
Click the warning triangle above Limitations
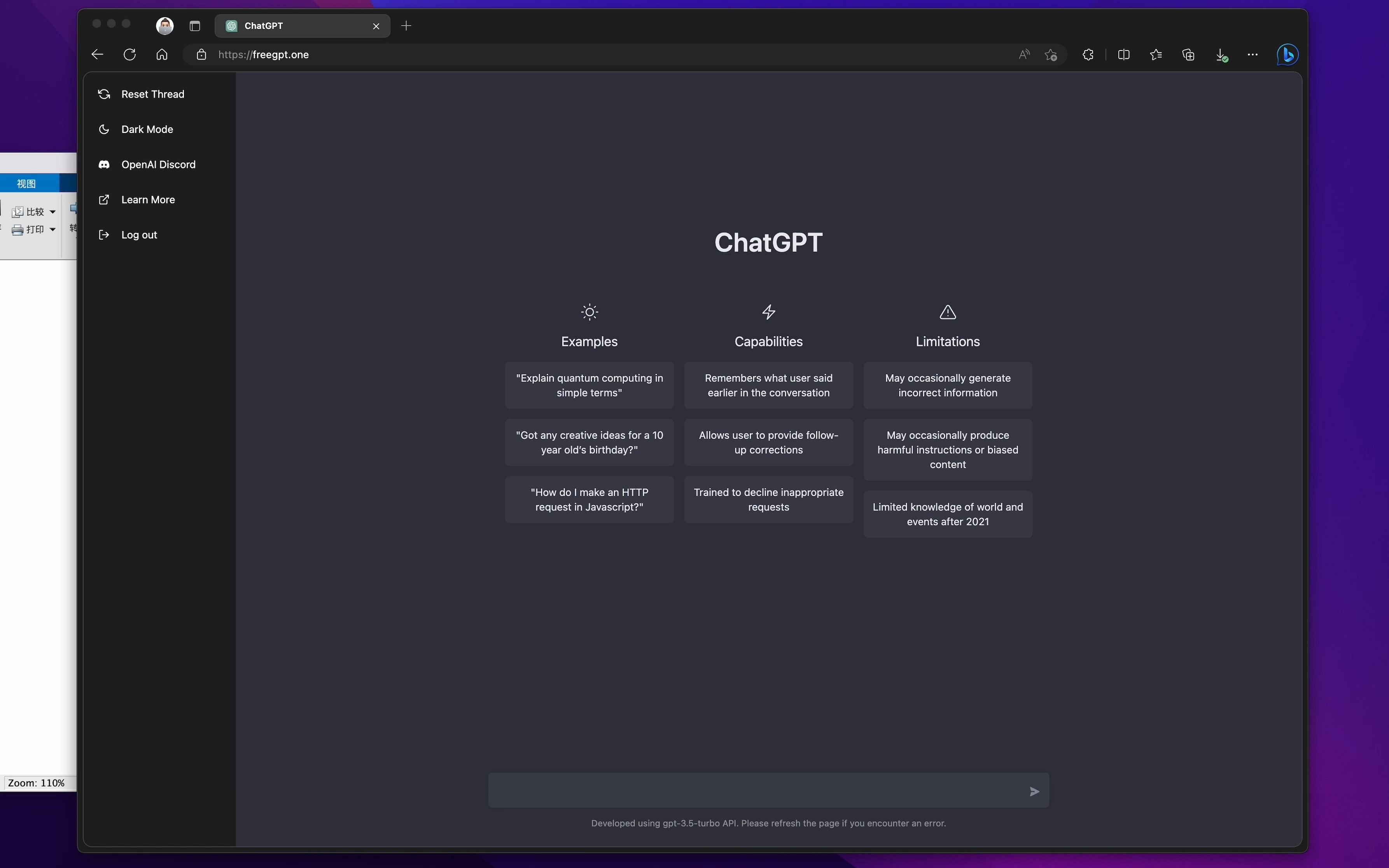point(948,312)
